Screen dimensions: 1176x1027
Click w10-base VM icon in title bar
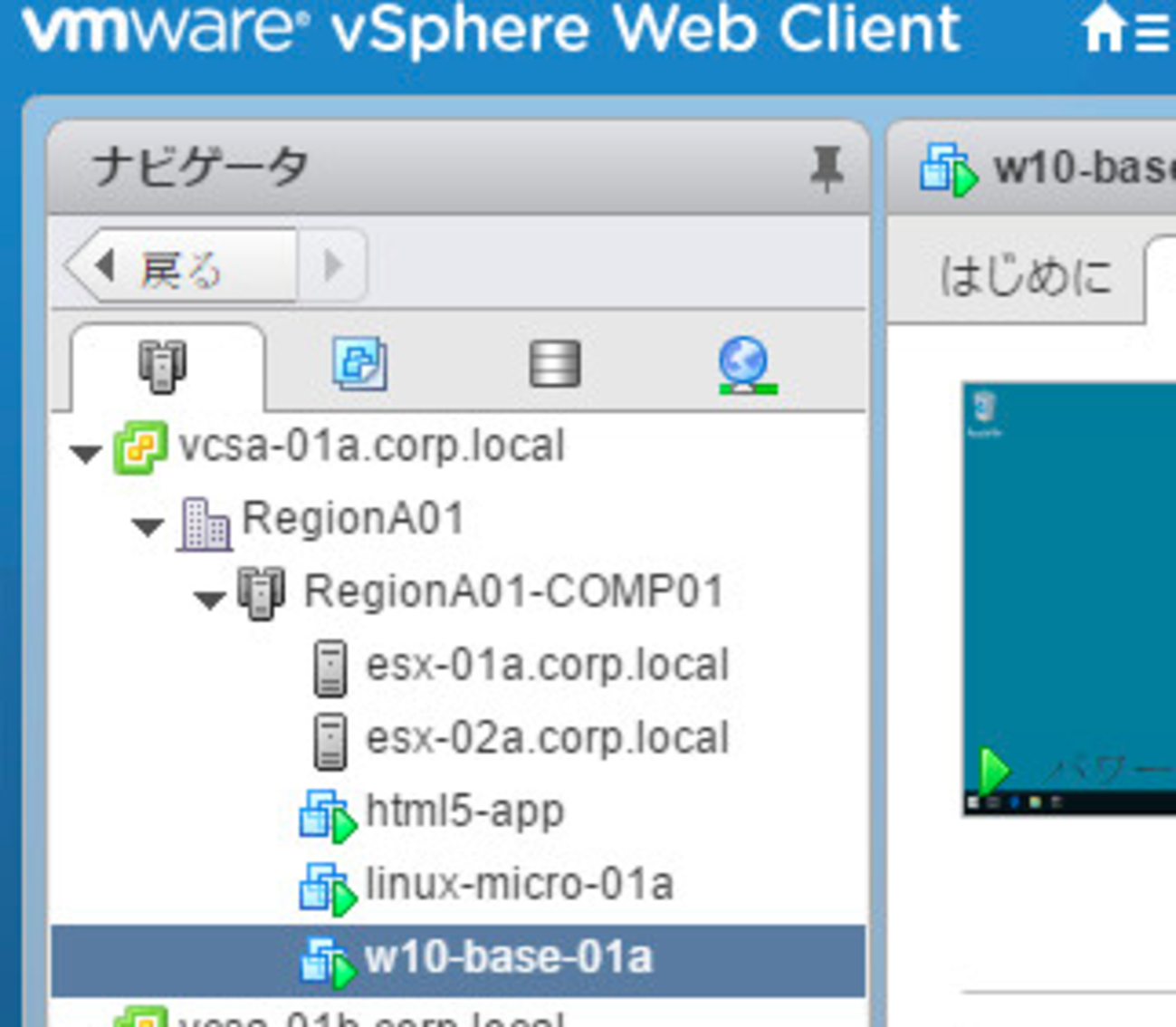point(948,168)
